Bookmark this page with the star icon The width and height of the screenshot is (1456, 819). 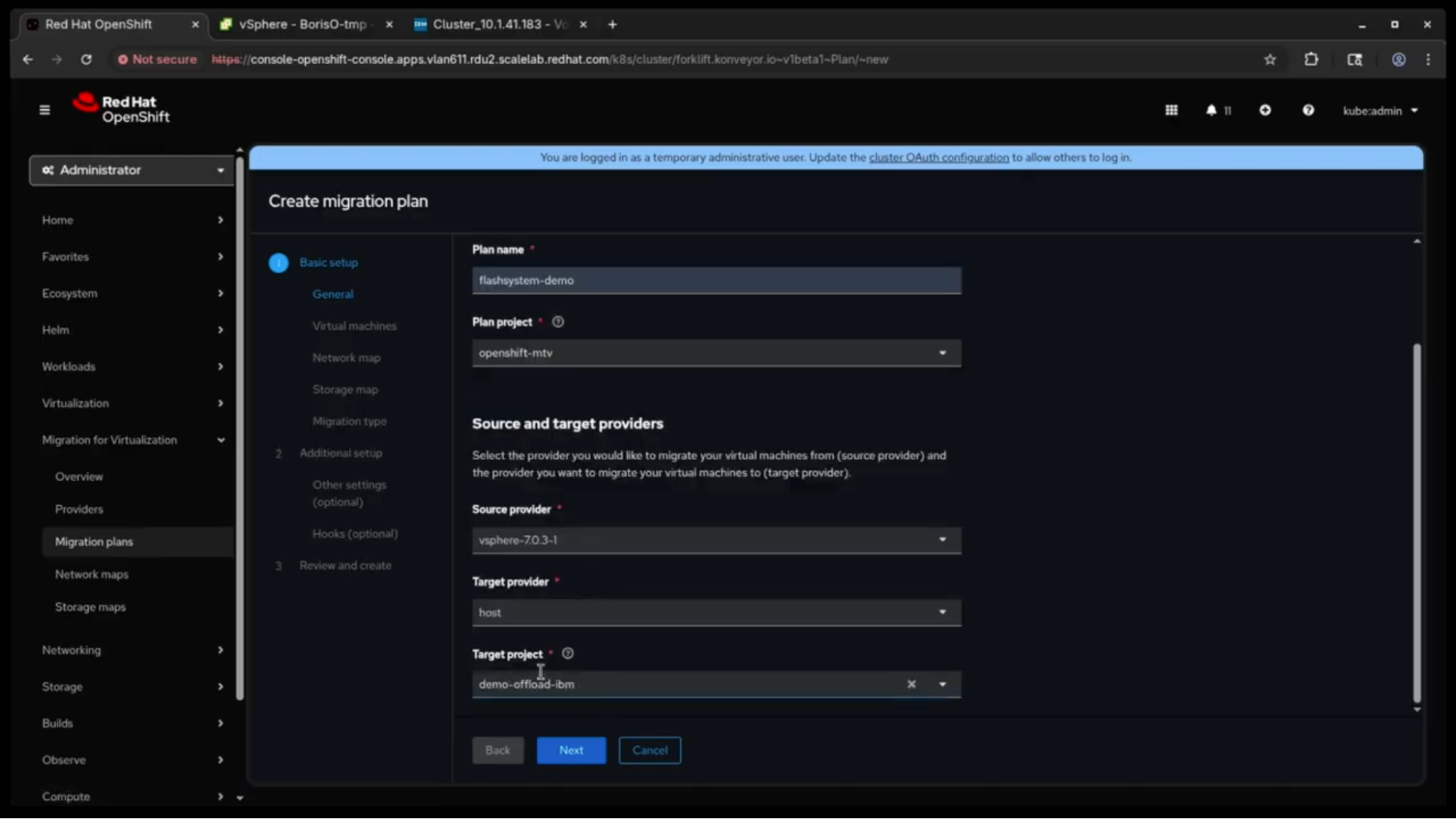coord(1270,60)
